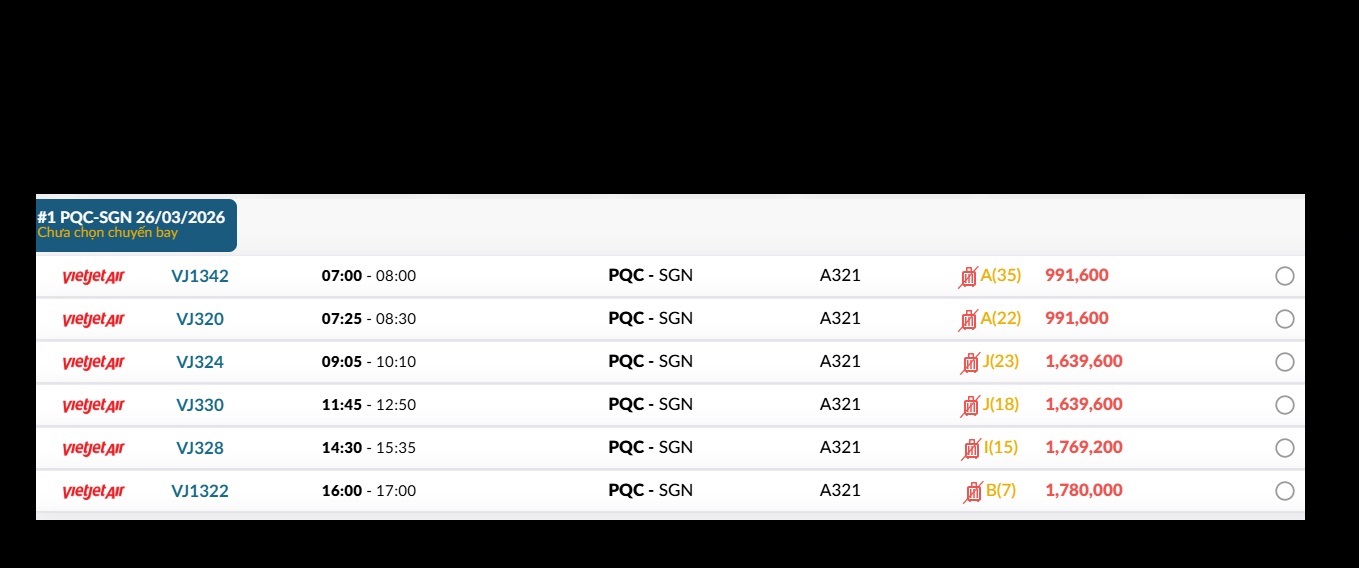Pick the VJ328 flight radio button

coord(1285,449)
